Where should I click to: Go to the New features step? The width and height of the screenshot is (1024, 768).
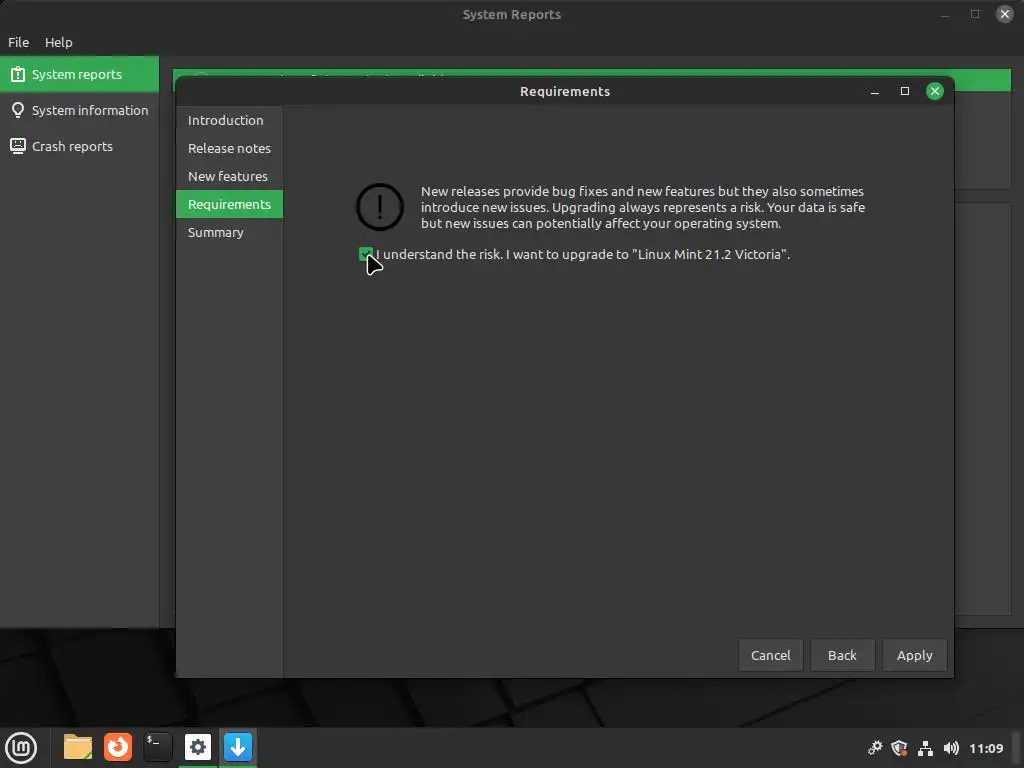coord(229,176)
